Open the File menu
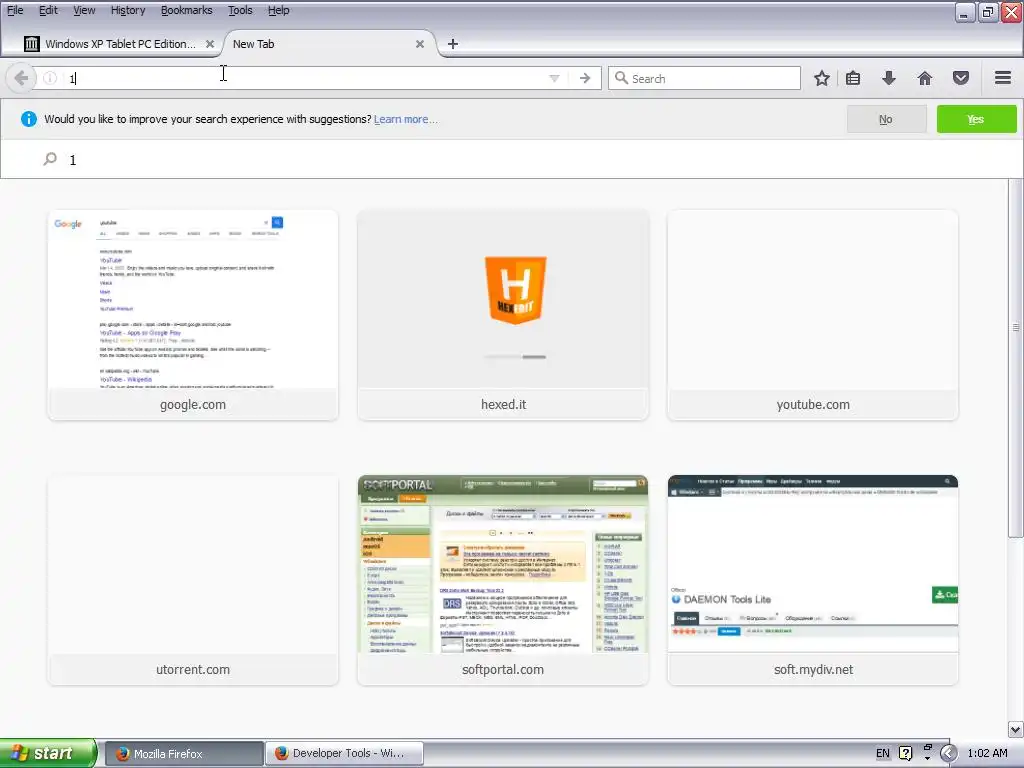The width and height of the screenshot is (1024, 768). [x=15, y=10]
